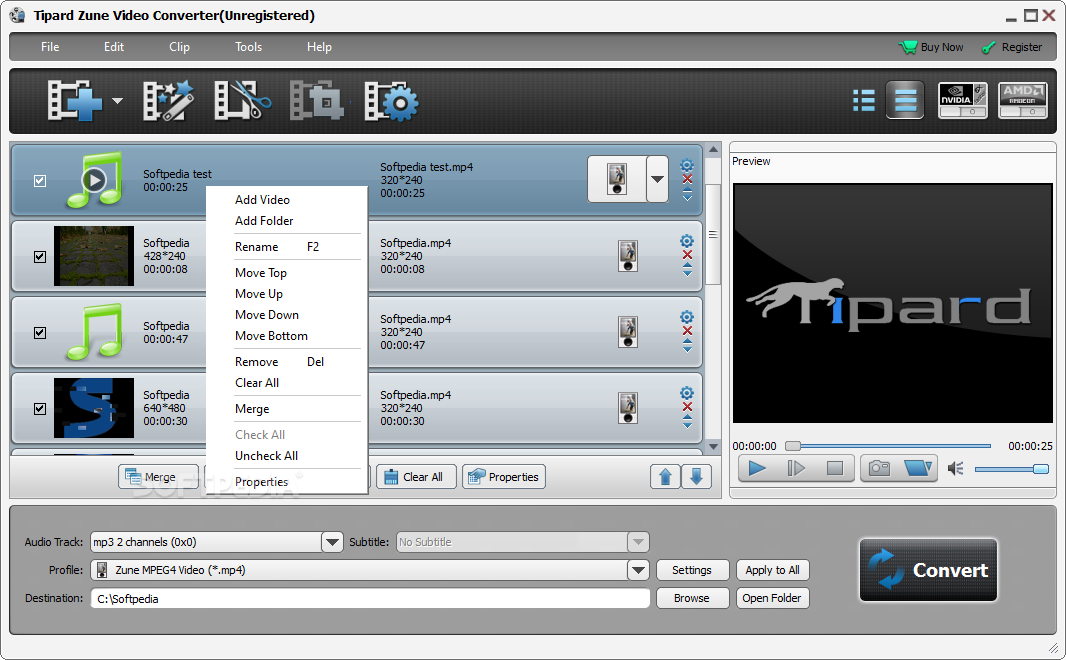1066x660 pixels.
Task: Click the Add Video toolbar icon
Action: pyautogui.click(x=74, y=101)
